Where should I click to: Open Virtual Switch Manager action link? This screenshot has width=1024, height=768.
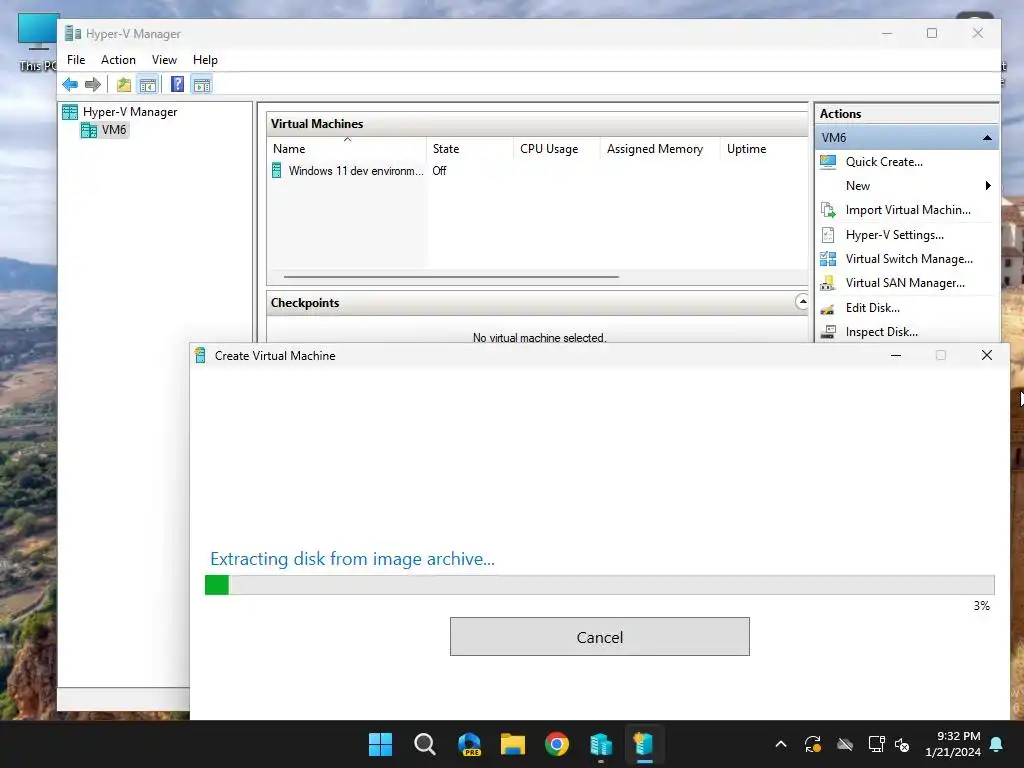[x=909, y=259]
